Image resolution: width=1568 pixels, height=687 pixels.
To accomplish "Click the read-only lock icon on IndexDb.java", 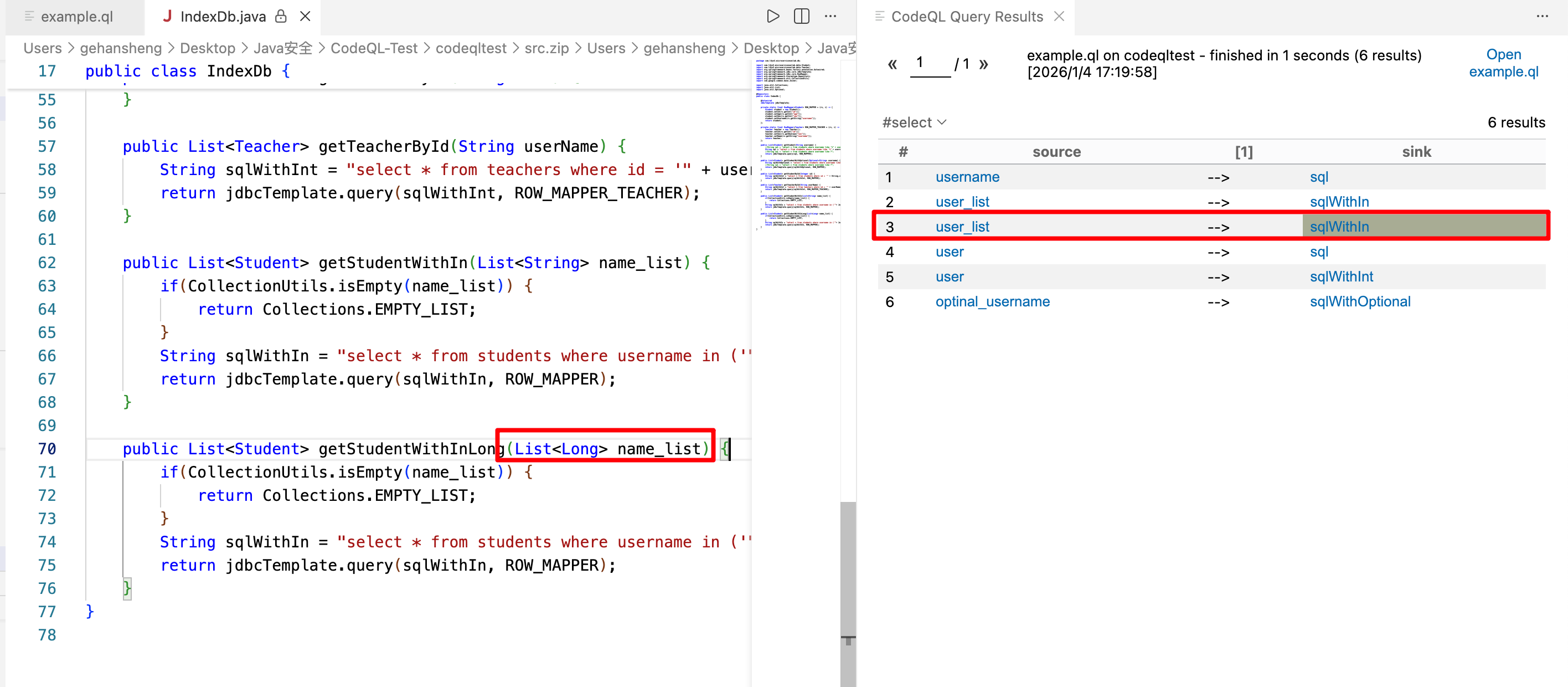I will click(281, 17).
